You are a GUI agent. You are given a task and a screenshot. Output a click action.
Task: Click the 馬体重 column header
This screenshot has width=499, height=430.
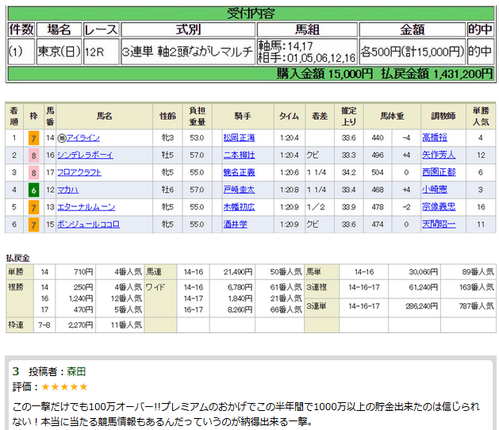[x=392, y=116]
